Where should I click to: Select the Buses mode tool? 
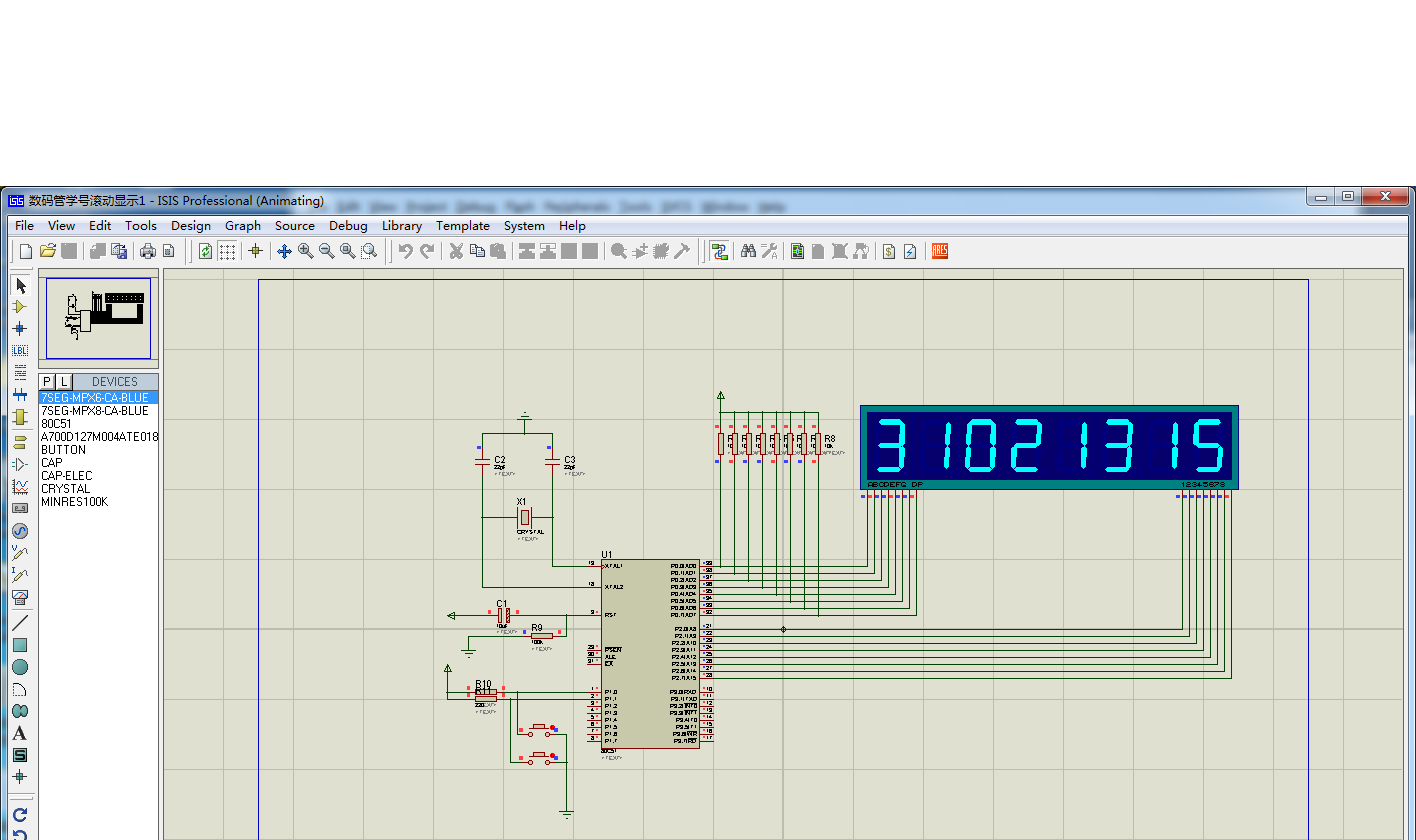click(20, 395)
